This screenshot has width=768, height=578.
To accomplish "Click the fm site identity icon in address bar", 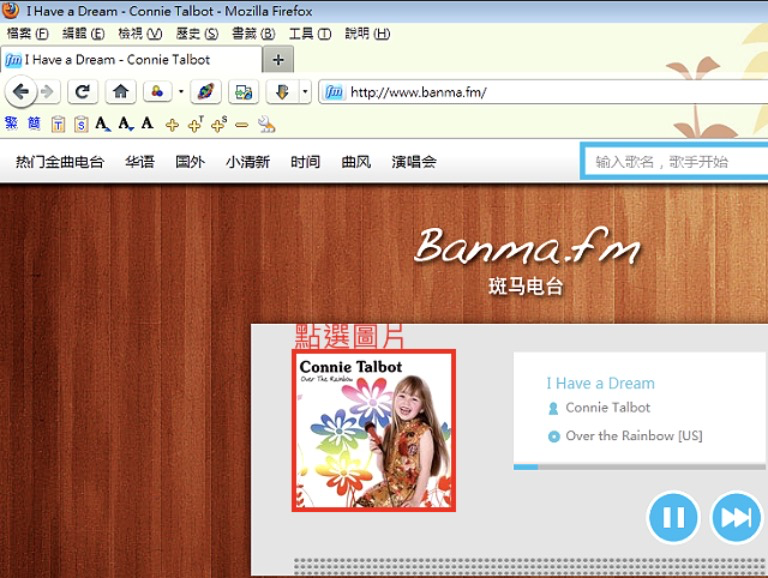I will [x=334, y=92].
